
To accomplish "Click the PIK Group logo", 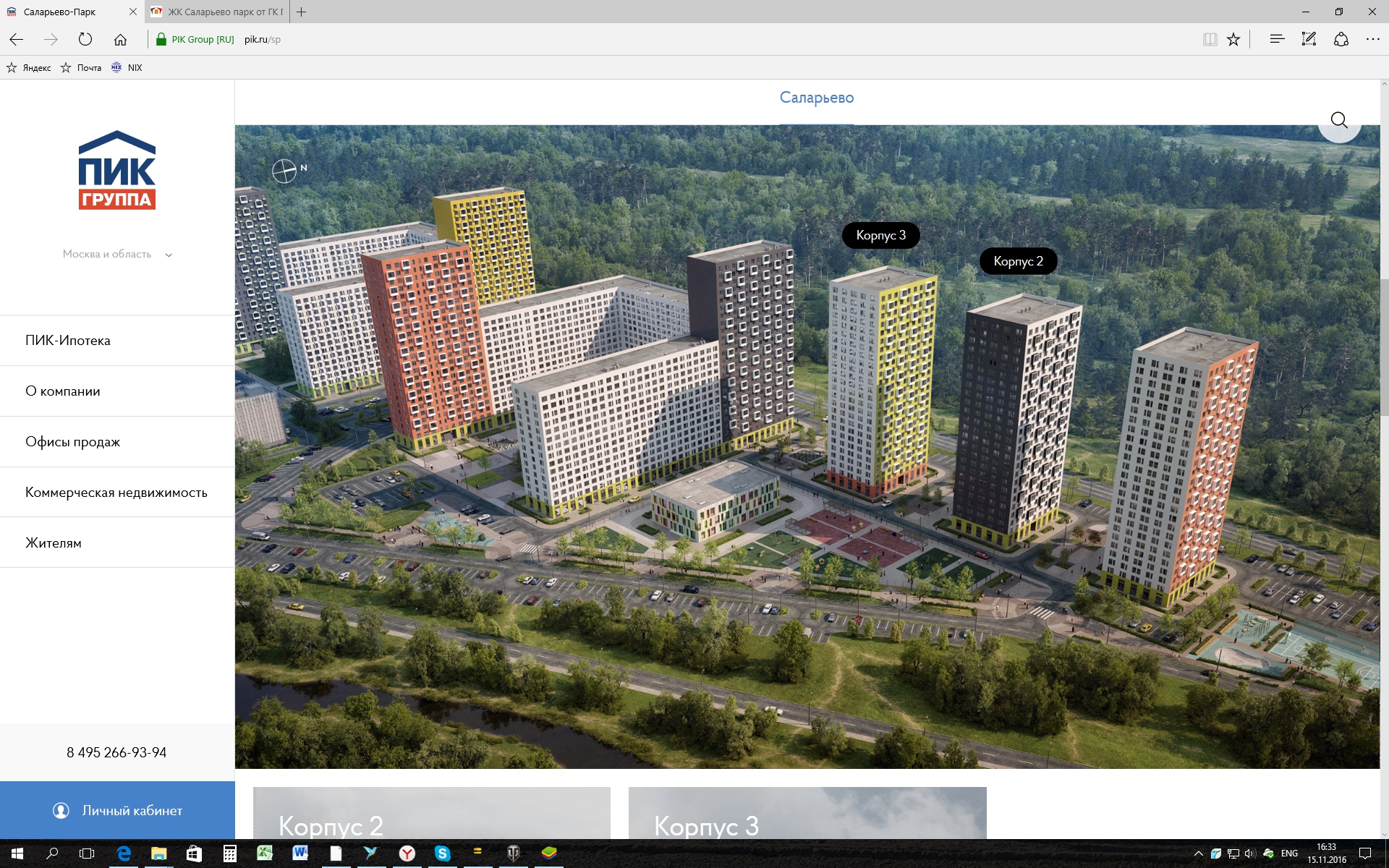I will click(x=117, y=171).
